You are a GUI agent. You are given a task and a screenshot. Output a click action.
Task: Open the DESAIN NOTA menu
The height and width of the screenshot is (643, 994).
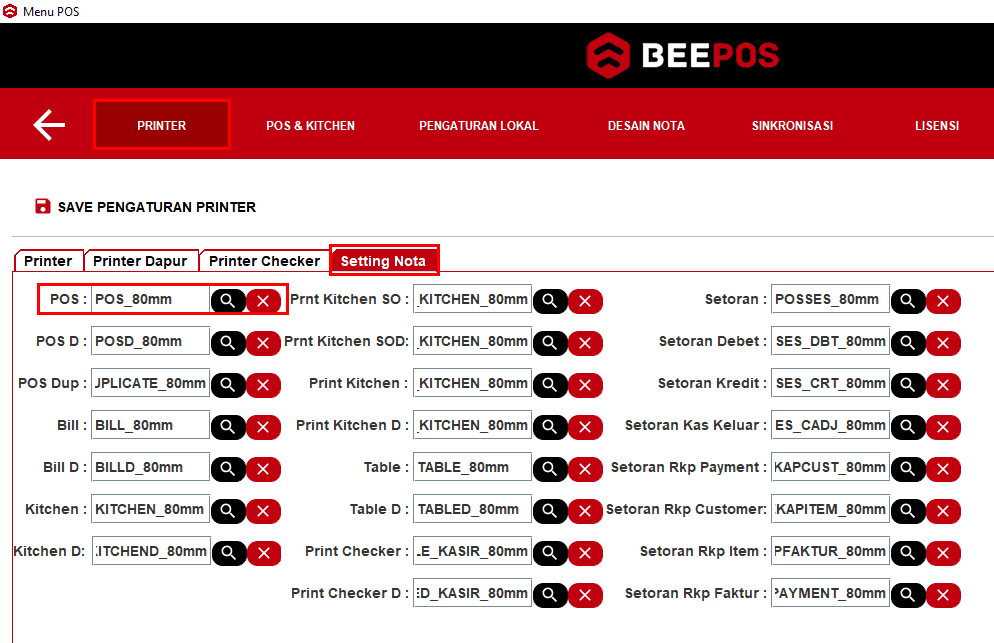coord(646,126)
